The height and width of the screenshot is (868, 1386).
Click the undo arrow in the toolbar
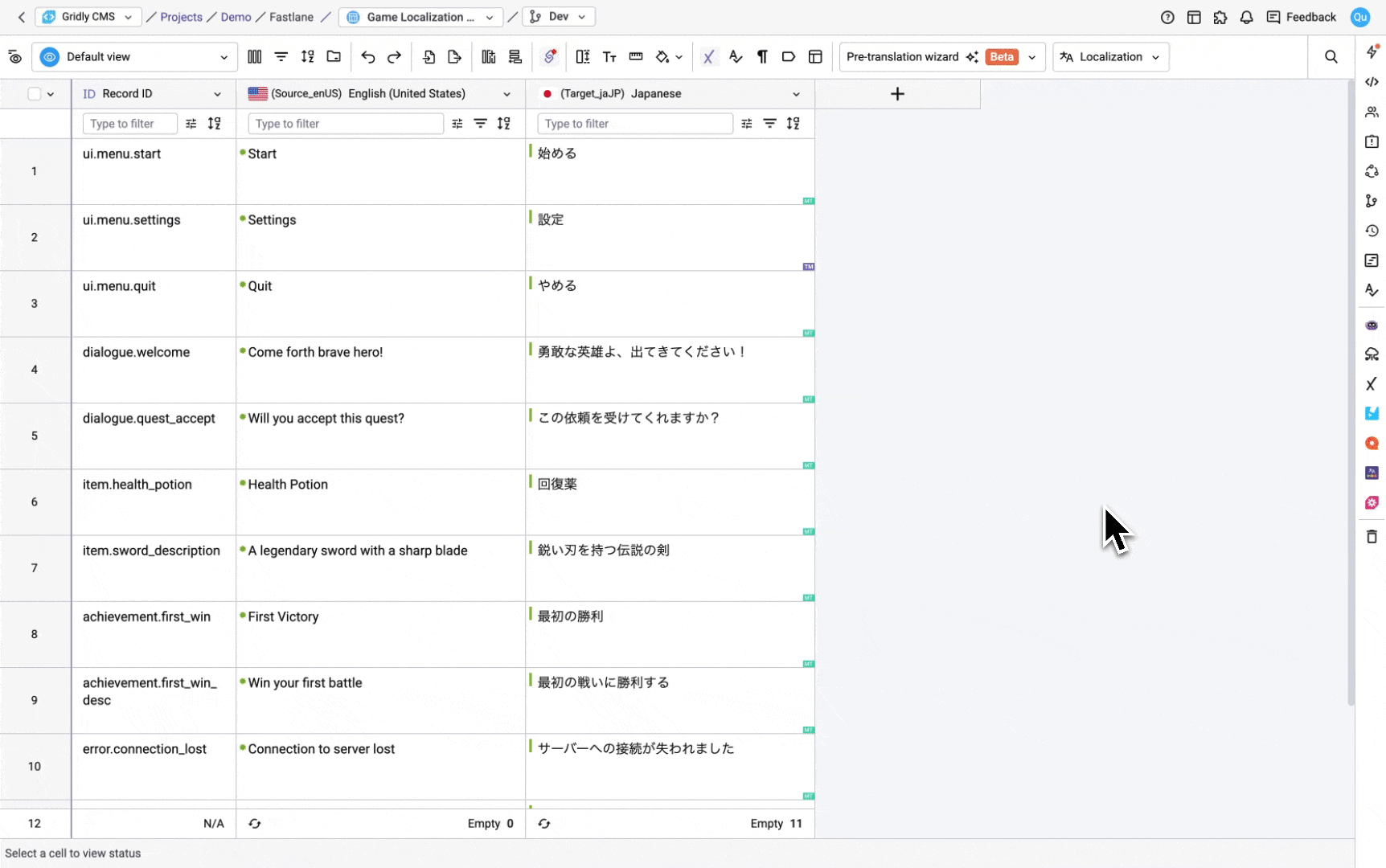click(367, 57)
